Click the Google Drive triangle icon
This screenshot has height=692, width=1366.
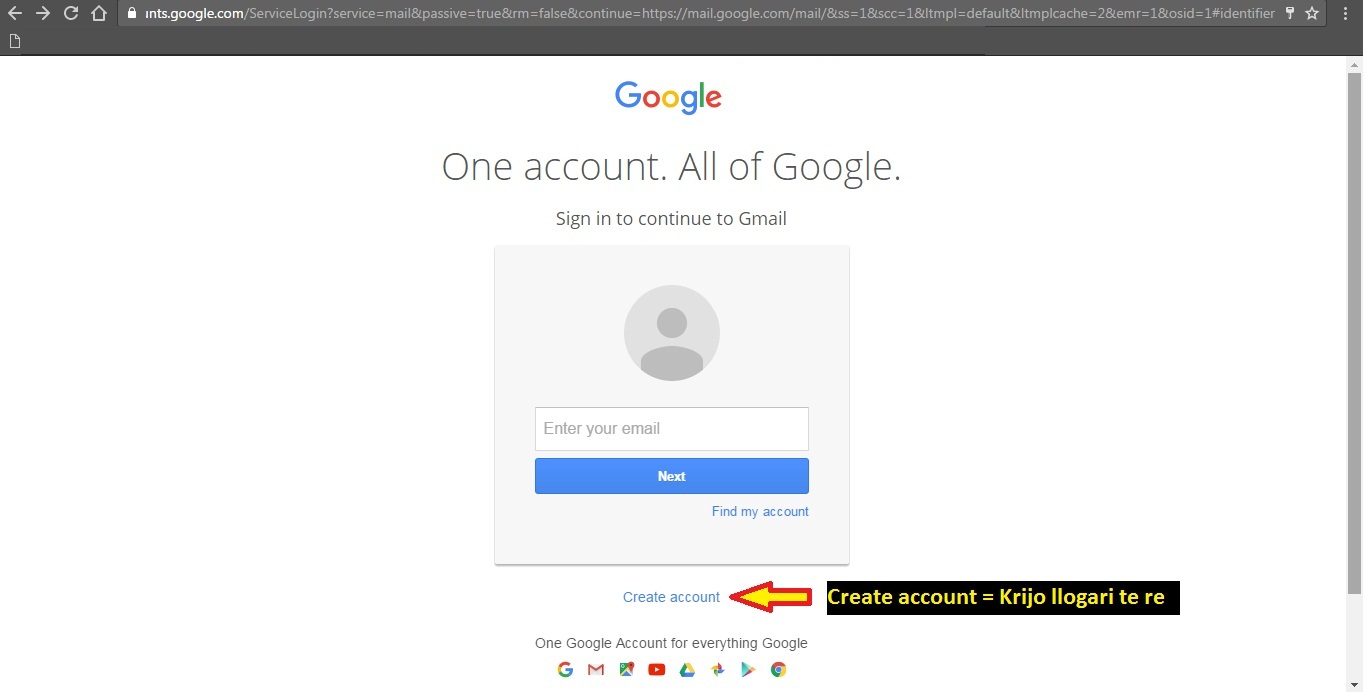687,670
